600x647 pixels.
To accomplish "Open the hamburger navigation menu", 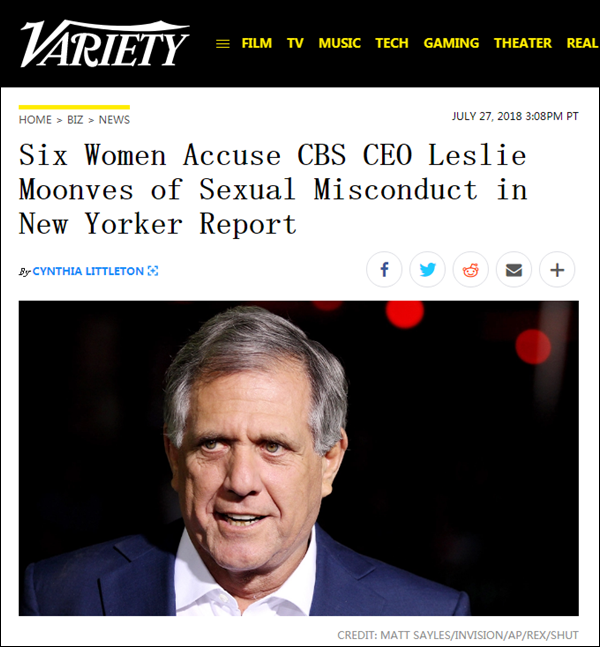I will click(x=223, y=44).
